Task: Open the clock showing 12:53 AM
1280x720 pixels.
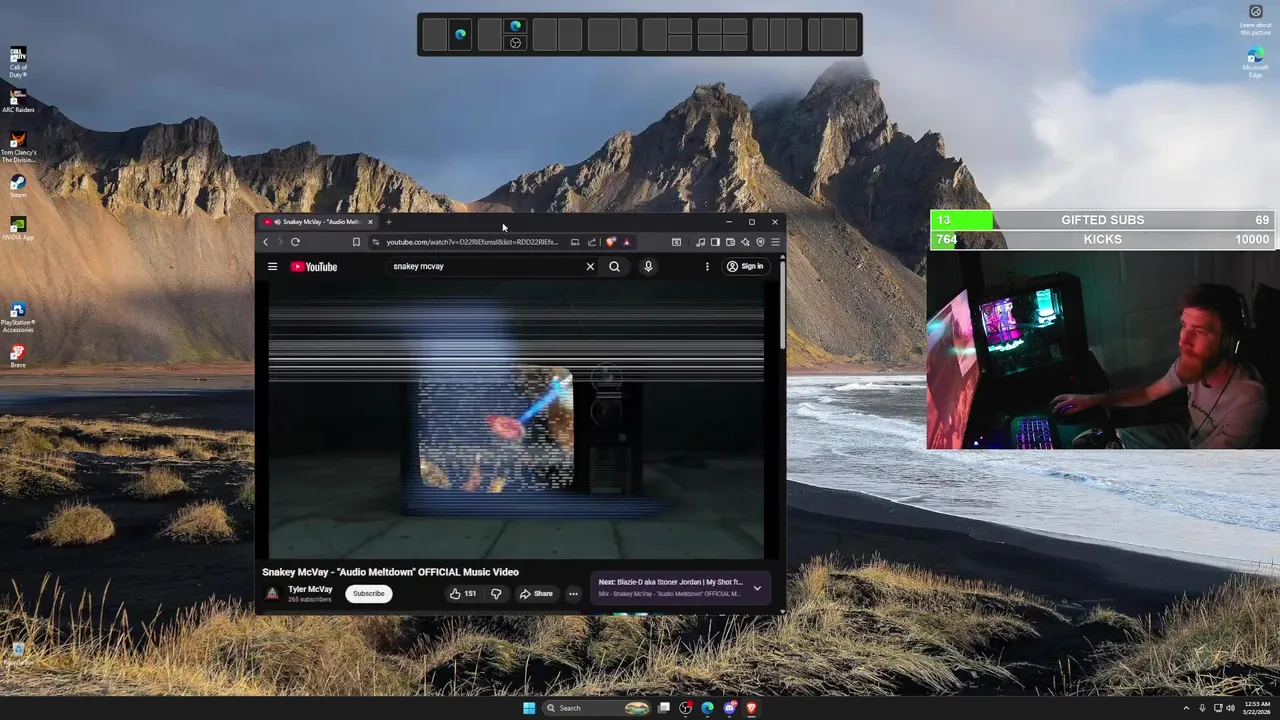Action: [1256, 708]
